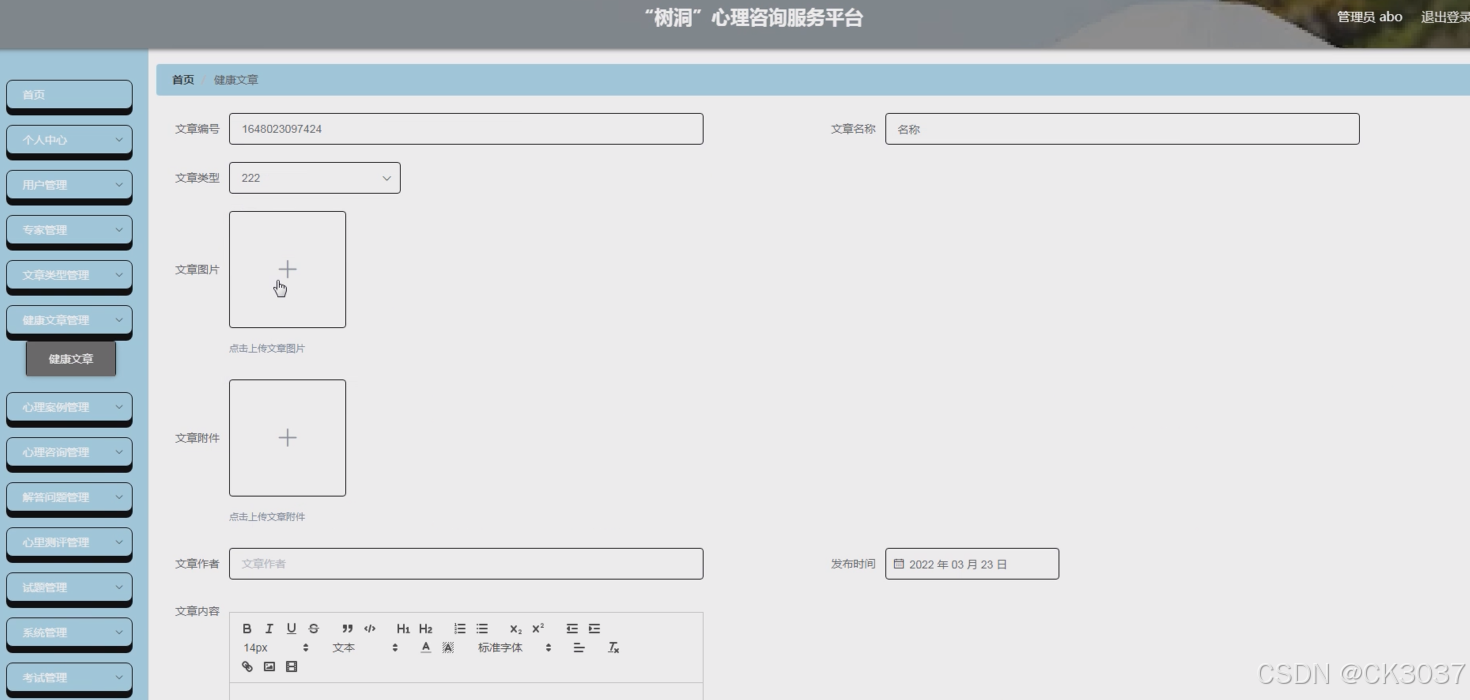The width and height of the screenshot is (1470, 700).
Task: Toggle bold formatting in the article editor
Action: (x=248, y=629)
